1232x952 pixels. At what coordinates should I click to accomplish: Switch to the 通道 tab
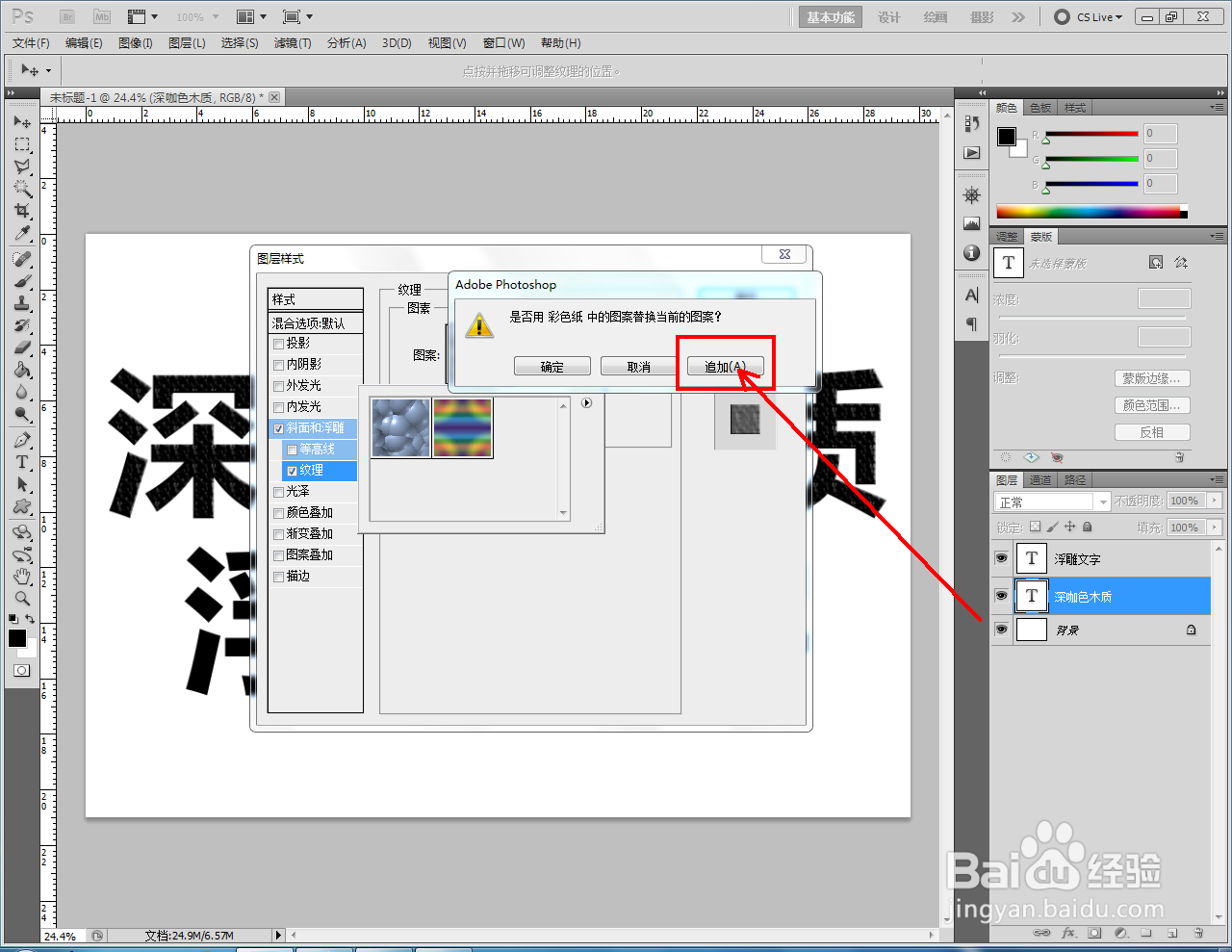pos(1040,480)
